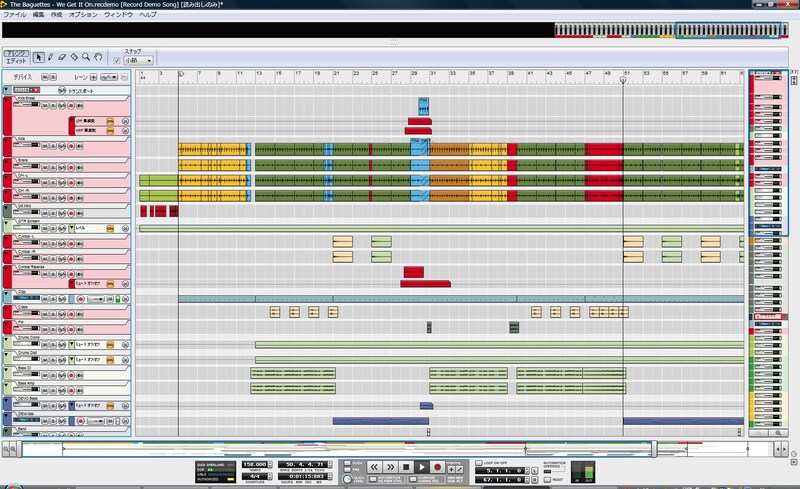Viewport: 800px width, 489px height.
Task: Stop playback with the stop button
Action: [406, 467]
